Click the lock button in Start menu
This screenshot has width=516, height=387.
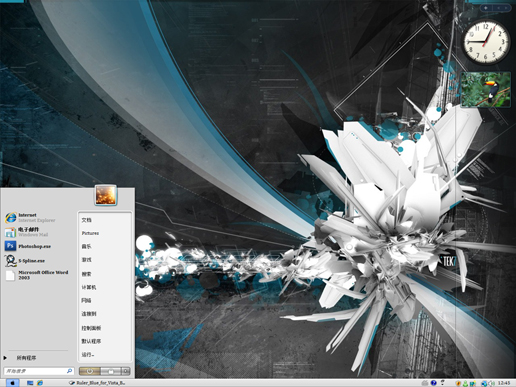[x=111, y=371]
